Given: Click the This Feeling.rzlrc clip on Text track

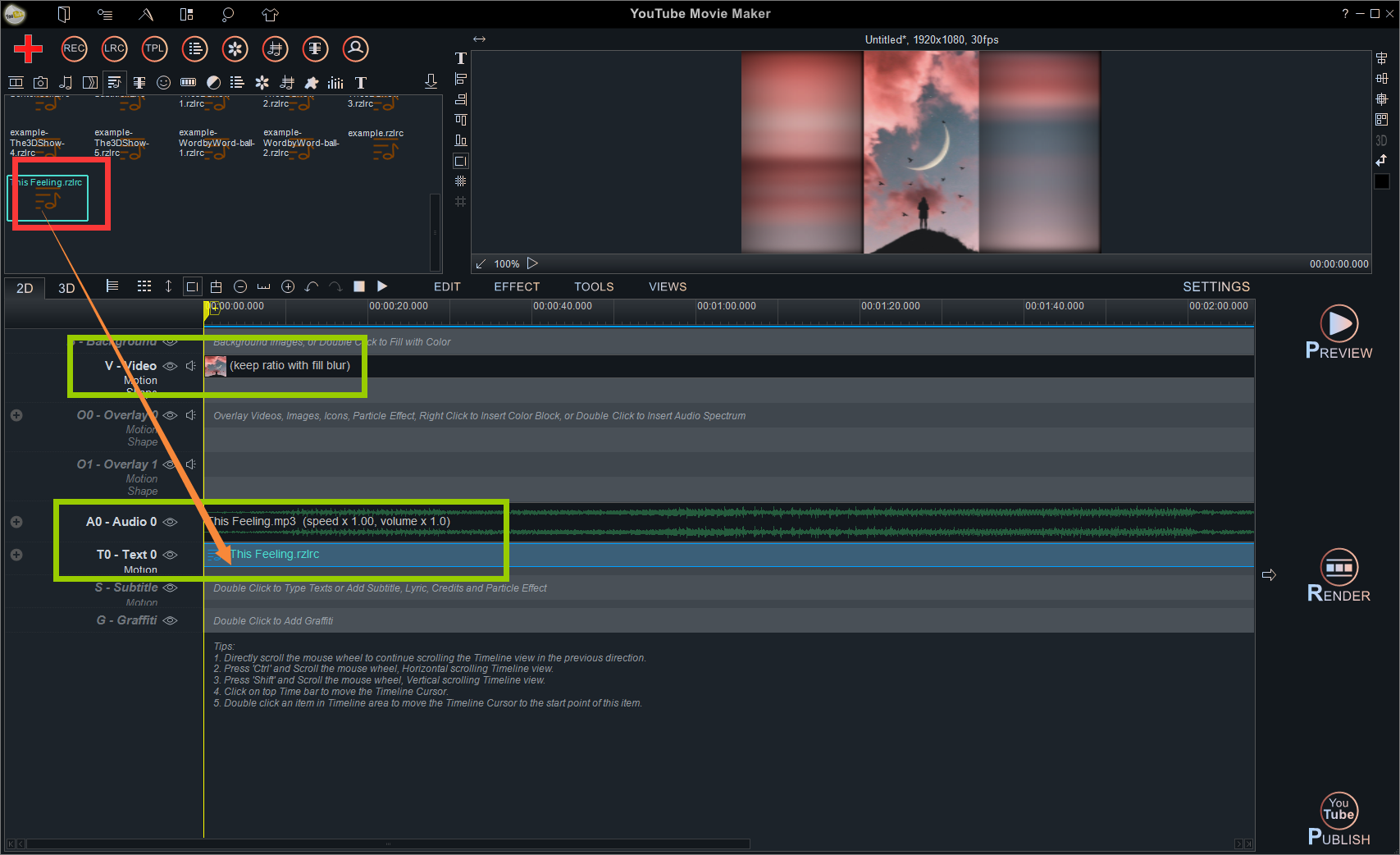Looking at the screenshot, I should (729, 555).
